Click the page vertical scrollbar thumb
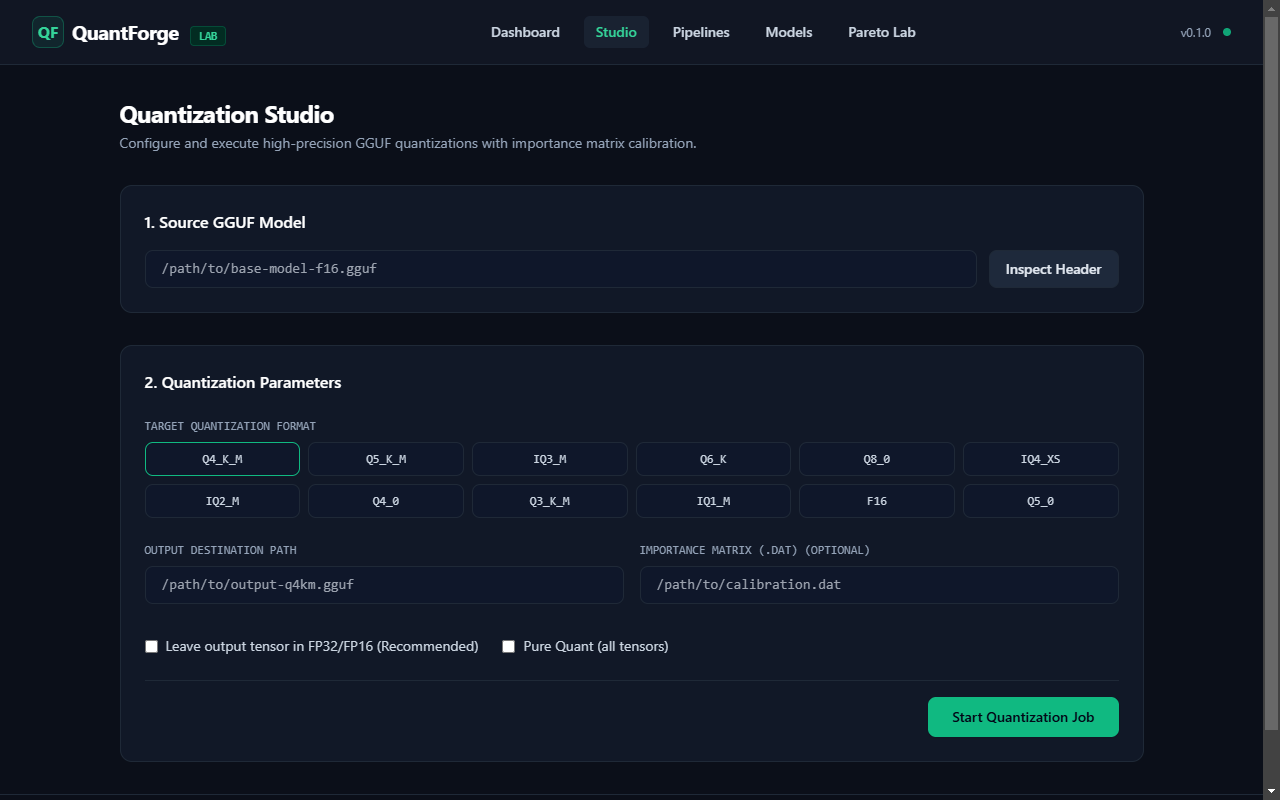1280x800 pixels. point(1272,371)
